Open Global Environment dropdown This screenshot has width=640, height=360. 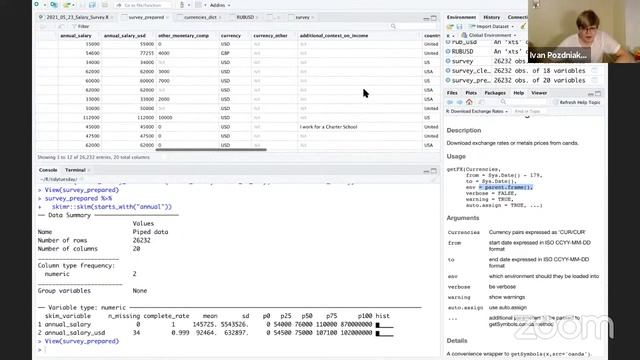(x=489, y=36)
